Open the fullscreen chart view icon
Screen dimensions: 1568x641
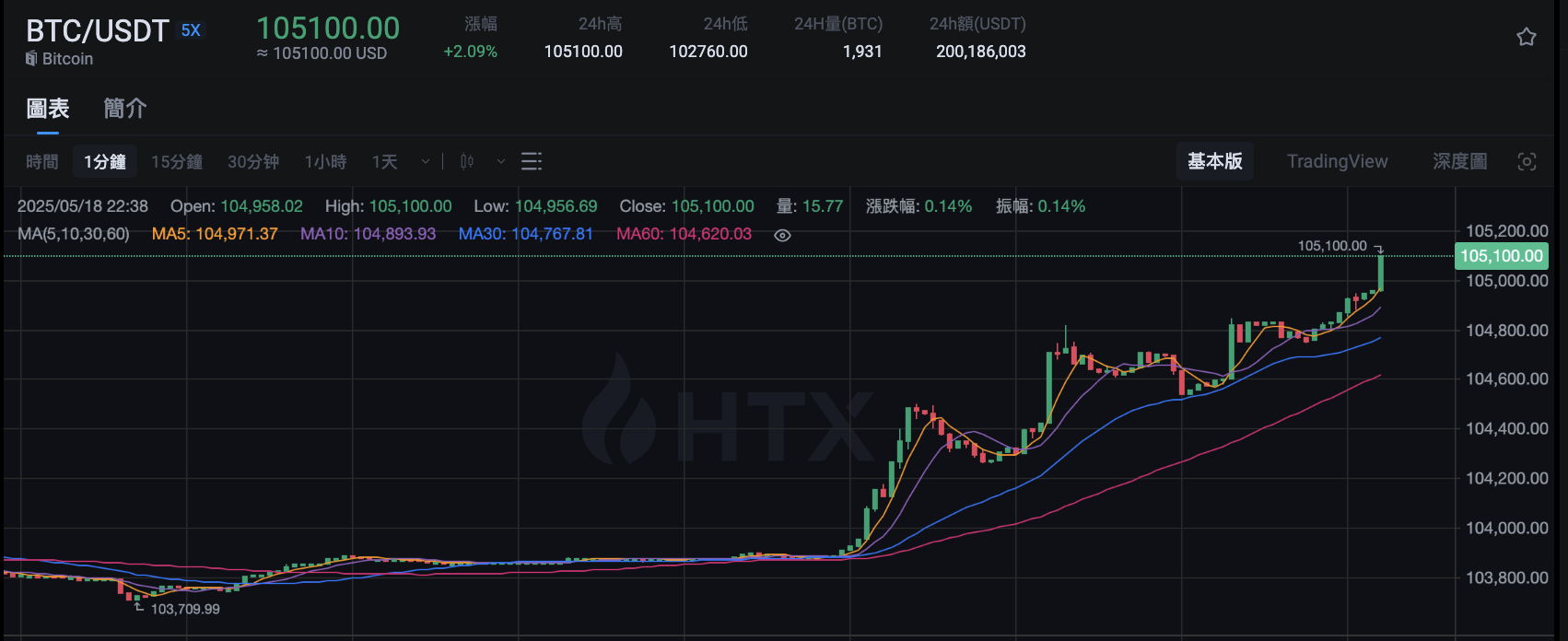(1527, 162)
